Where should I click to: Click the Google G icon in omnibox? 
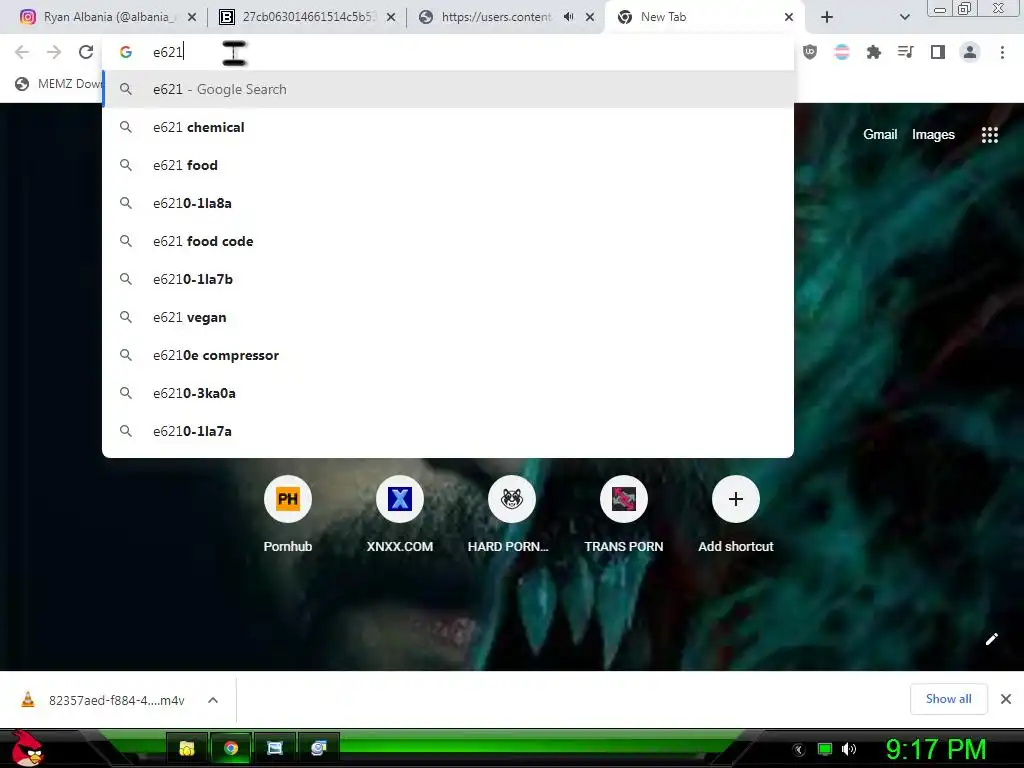pos(126,52)
